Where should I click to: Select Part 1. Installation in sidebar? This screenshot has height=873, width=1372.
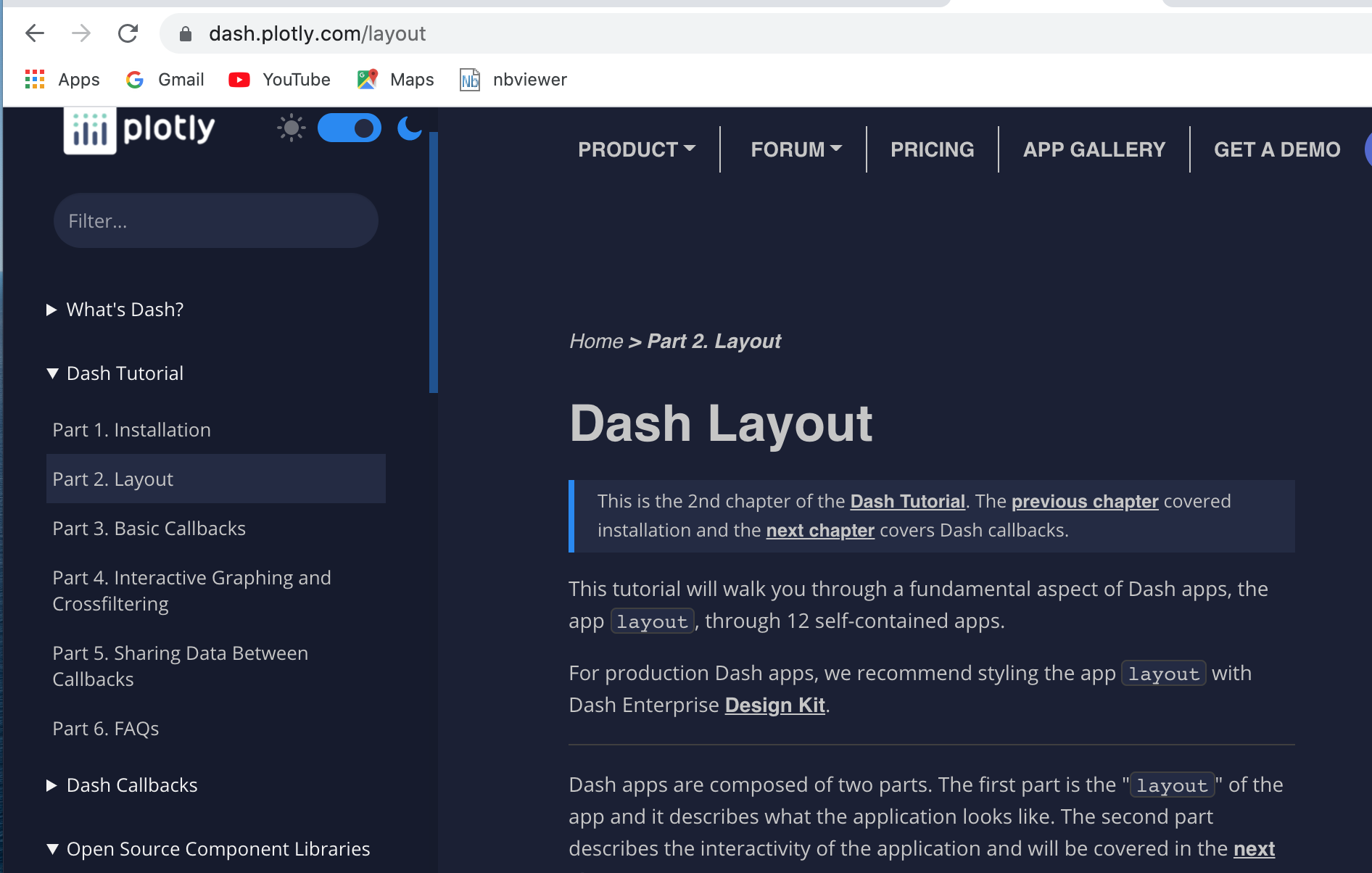(216, 430)
